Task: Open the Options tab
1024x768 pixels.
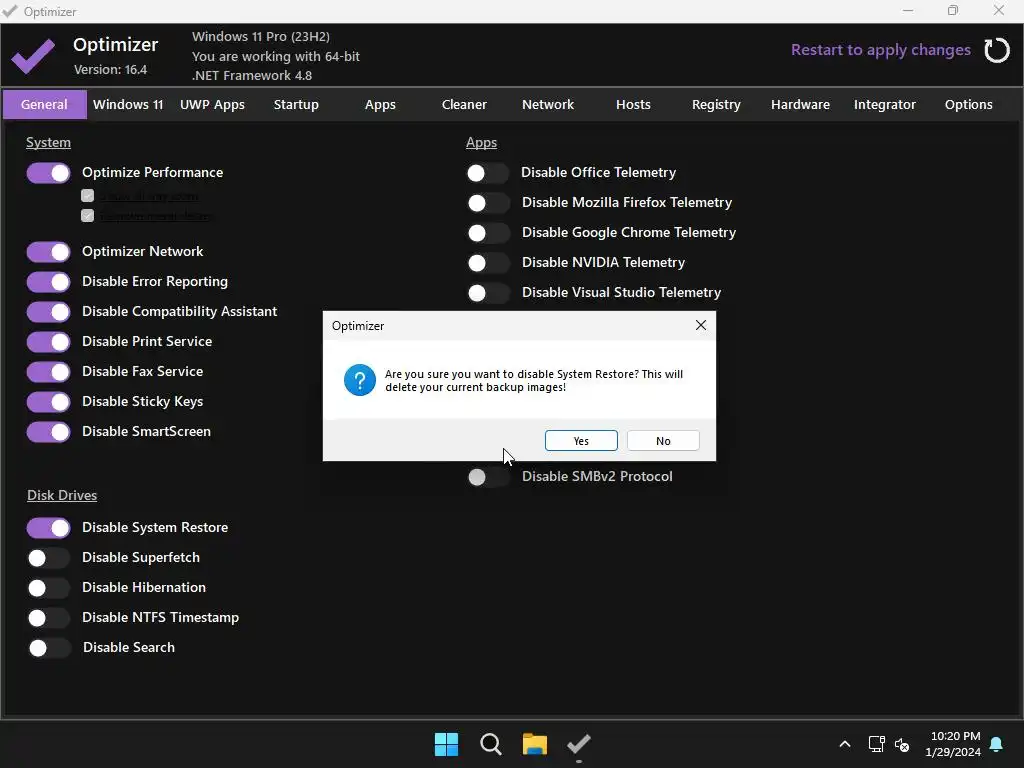Action: click(x=968, y=104)
